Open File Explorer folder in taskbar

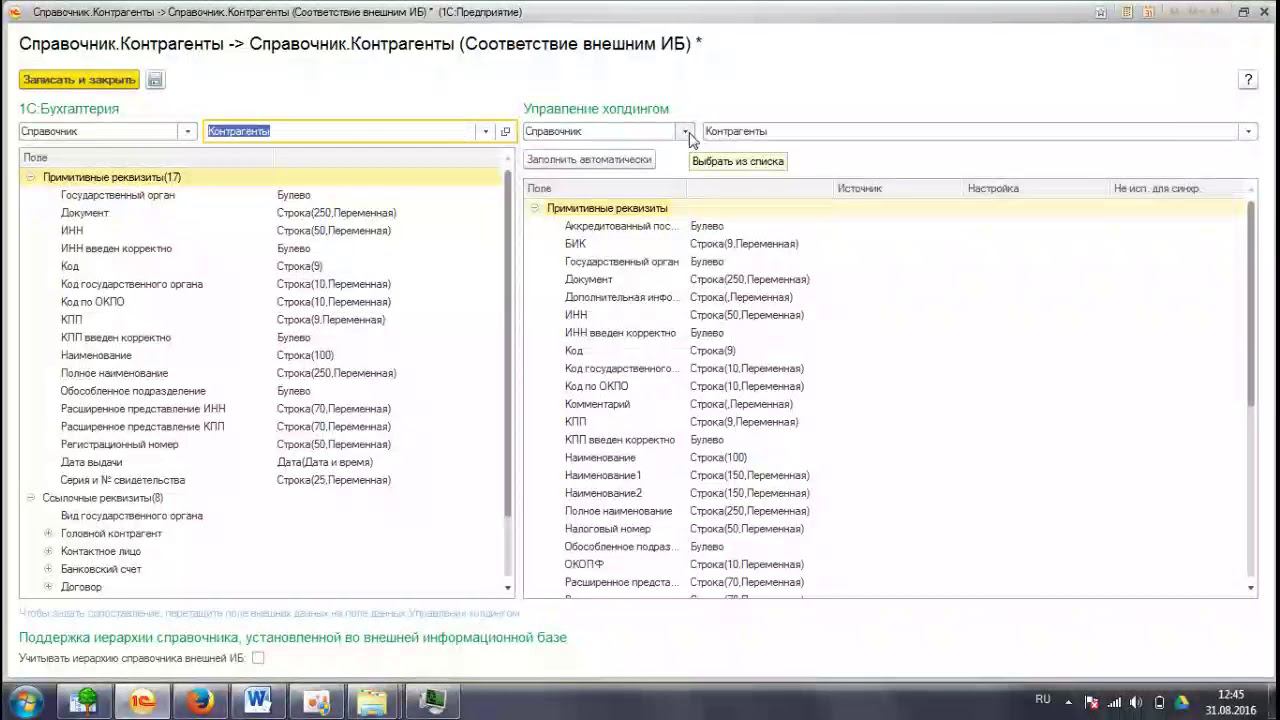tap(372, 701)
